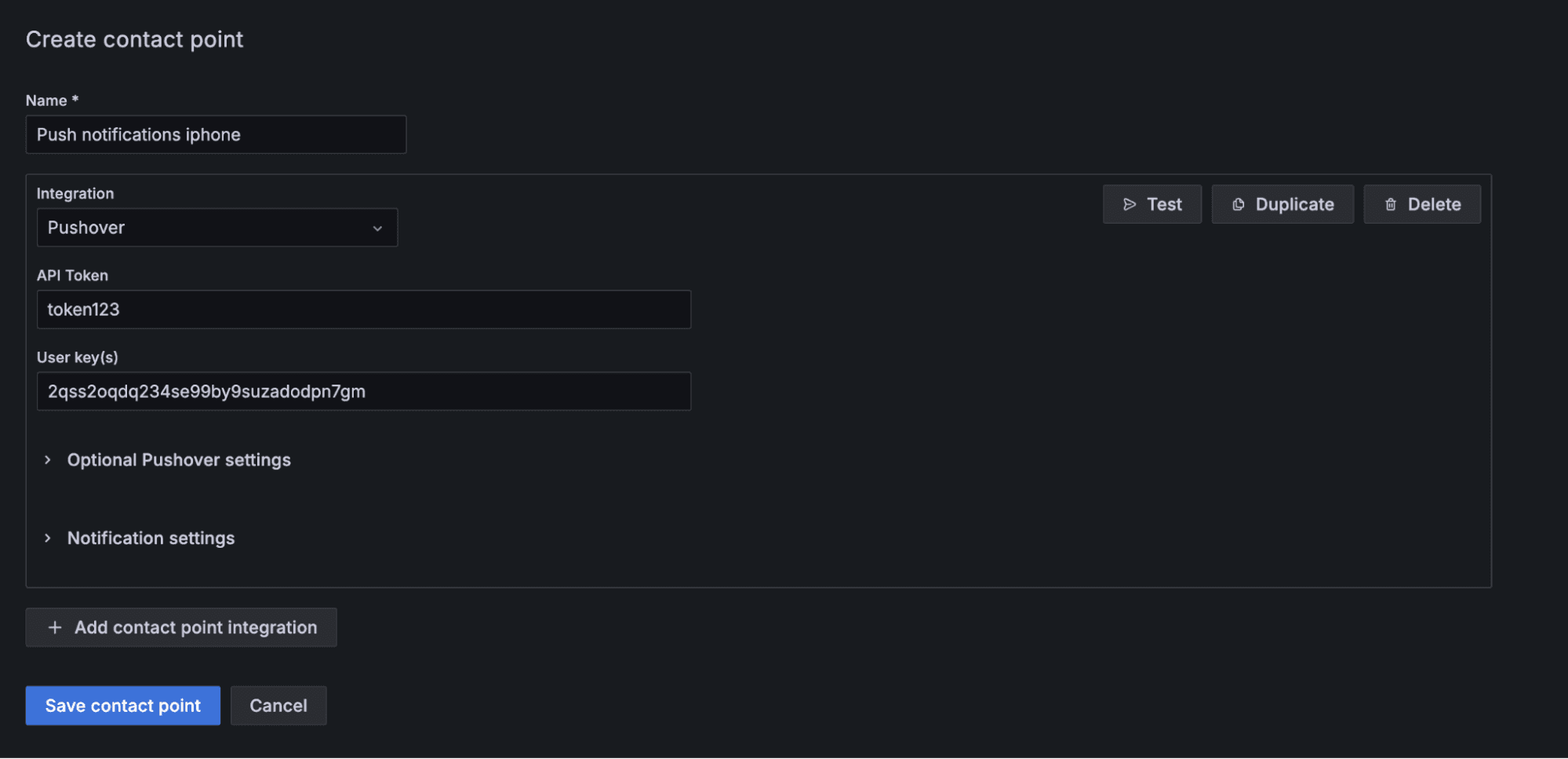Click Save contact point
The height and width of the screenshot is (759, 1568).
pos(122,705)
